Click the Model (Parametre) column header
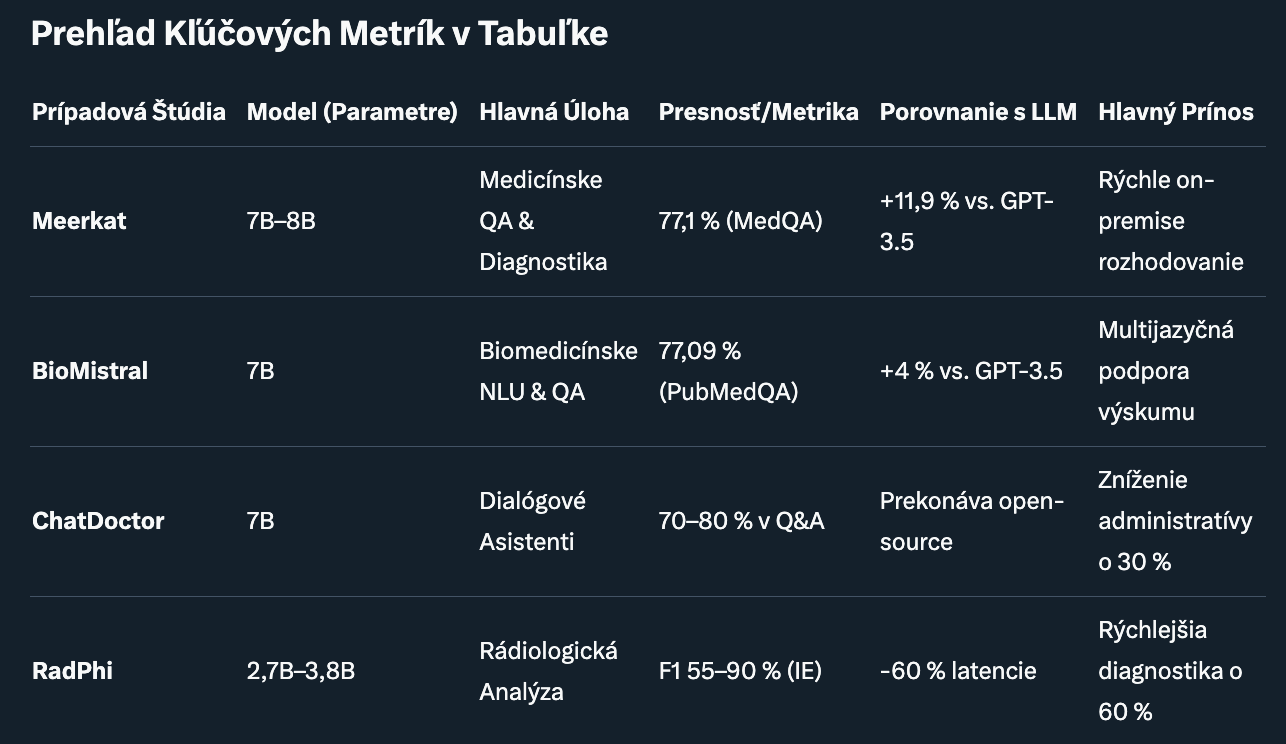The height and width of the screenshot is (744, 1286). pyautogui.click(x=352, y=112)
